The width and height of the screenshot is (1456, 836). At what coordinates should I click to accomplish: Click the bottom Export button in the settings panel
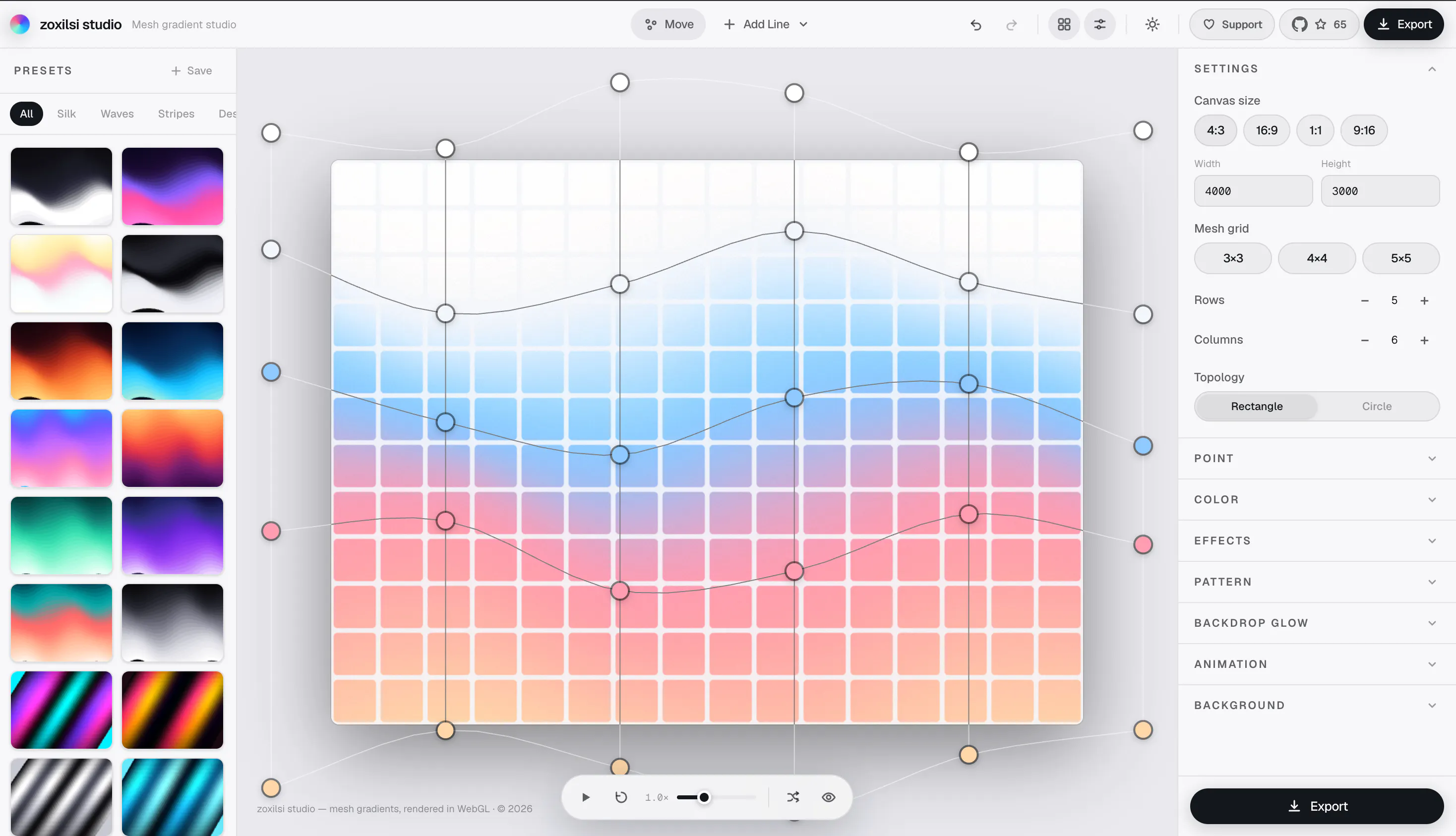[1317, 806]
